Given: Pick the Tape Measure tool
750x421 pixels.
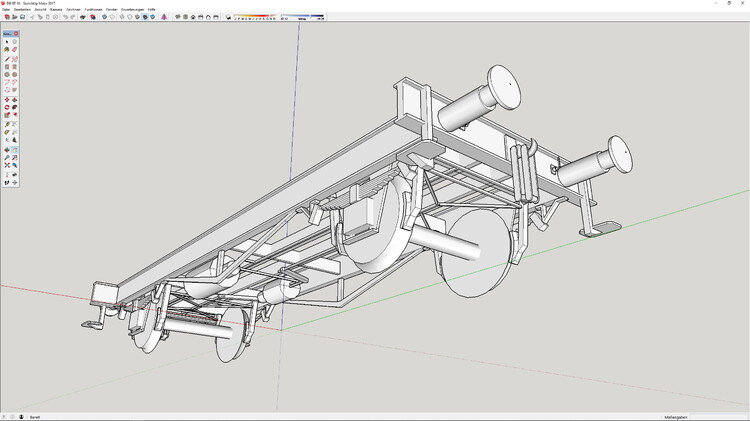Looking at the screenshot, I should tap(7, 125).
